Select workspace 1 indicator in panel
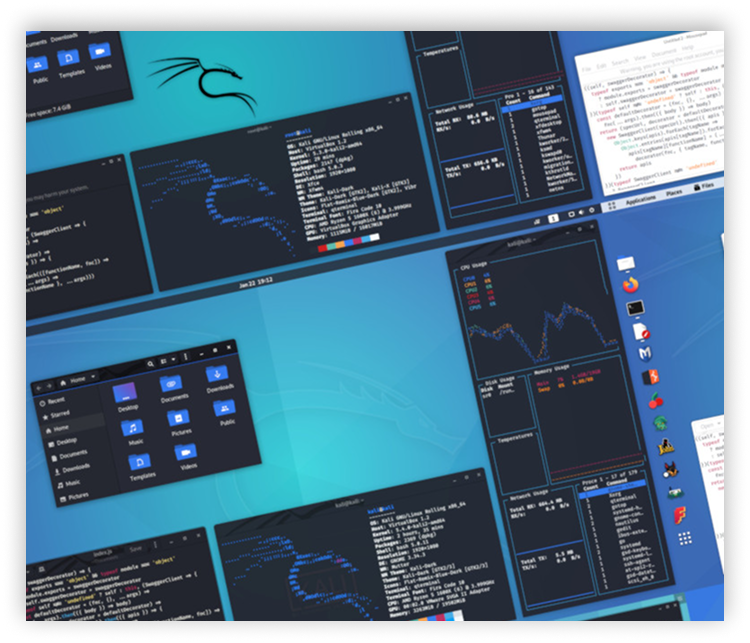Screen dimensions: 750x643 pos(553,218)
